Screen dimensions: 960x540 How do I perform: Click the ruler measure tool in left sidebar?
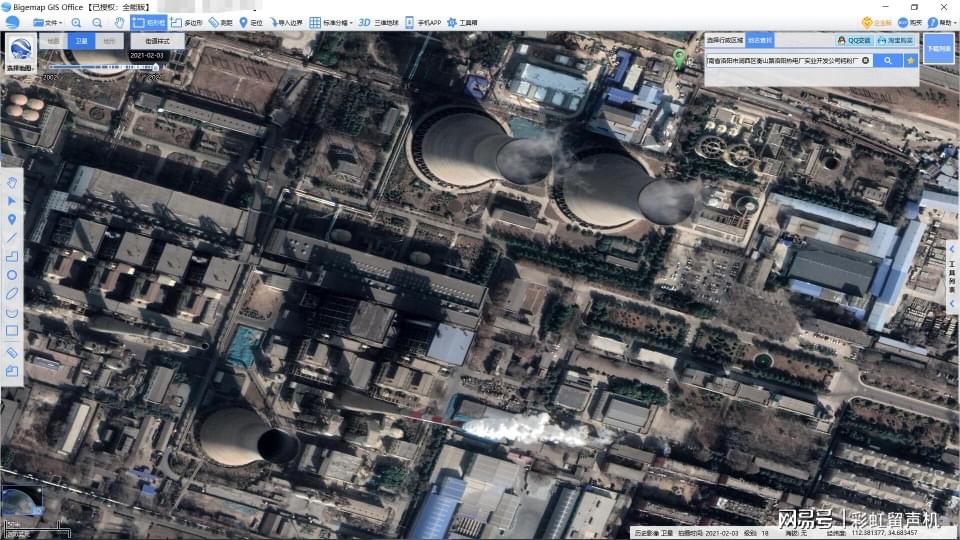(x=12, y=352)
